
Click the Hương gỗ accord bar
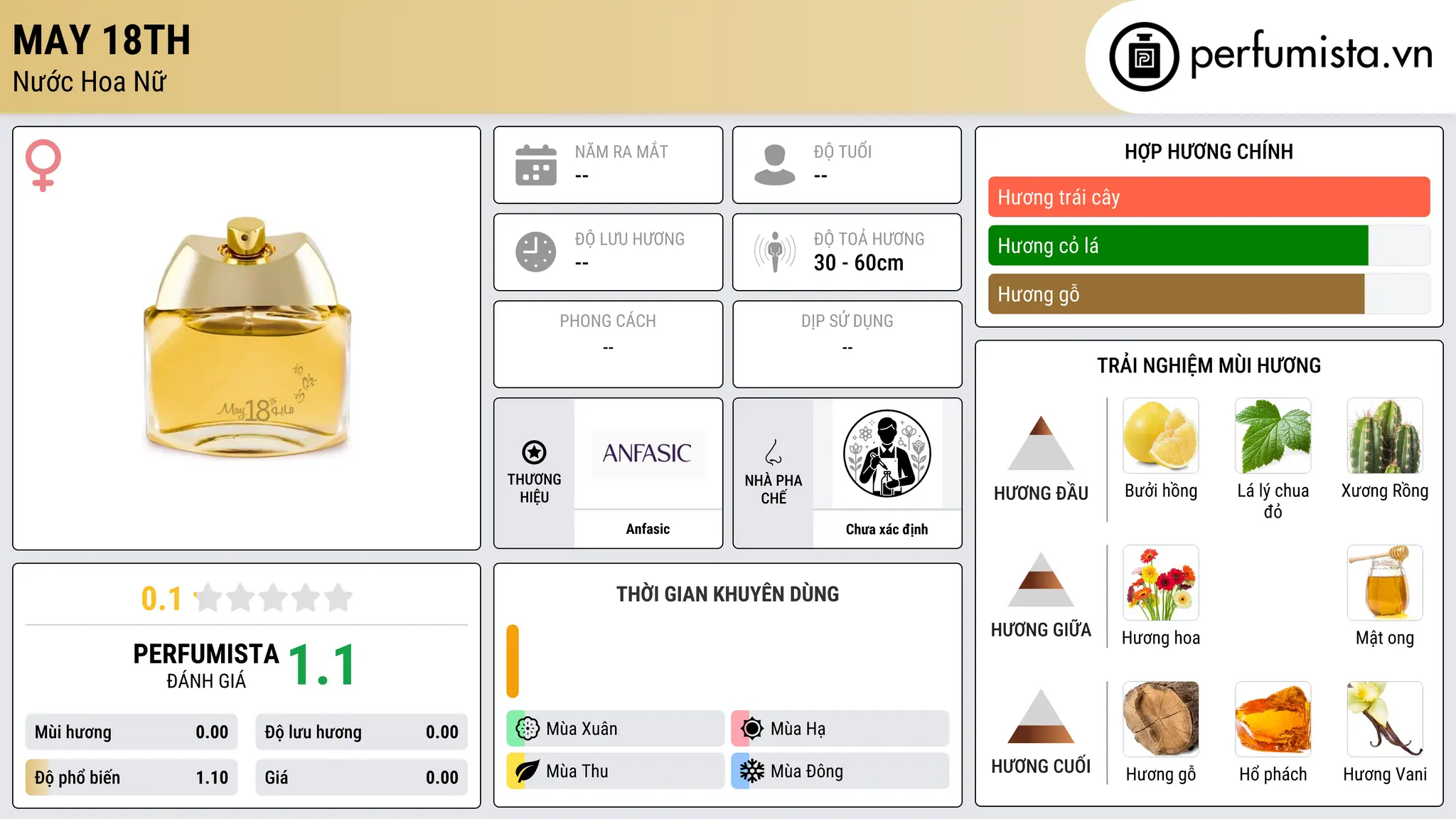1209,294
